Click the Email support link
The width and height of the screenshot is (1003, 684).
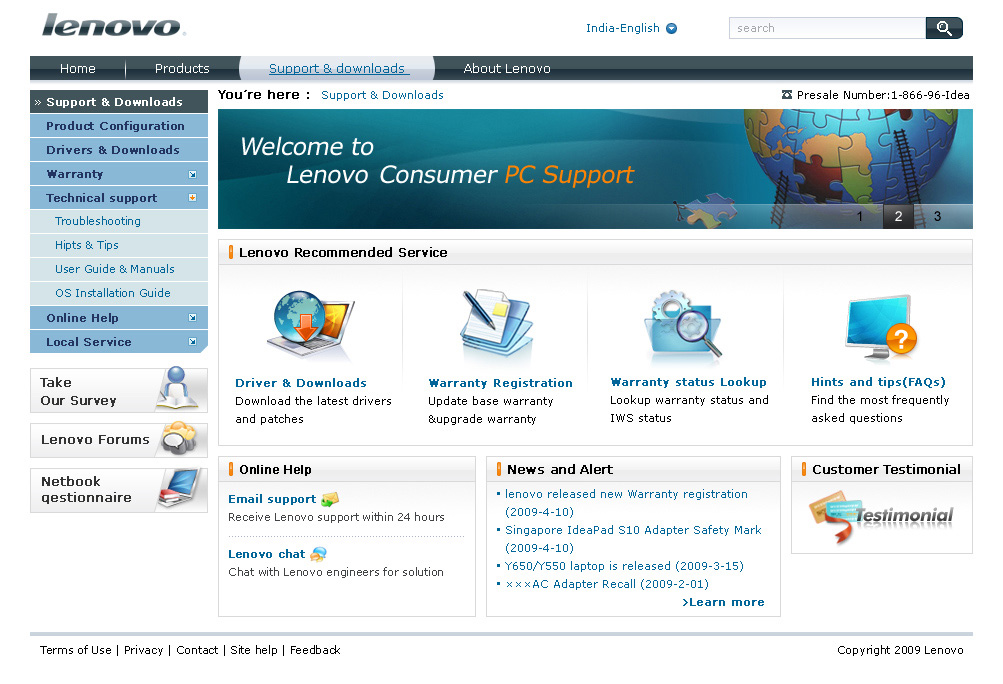click(x=272, y=499)
